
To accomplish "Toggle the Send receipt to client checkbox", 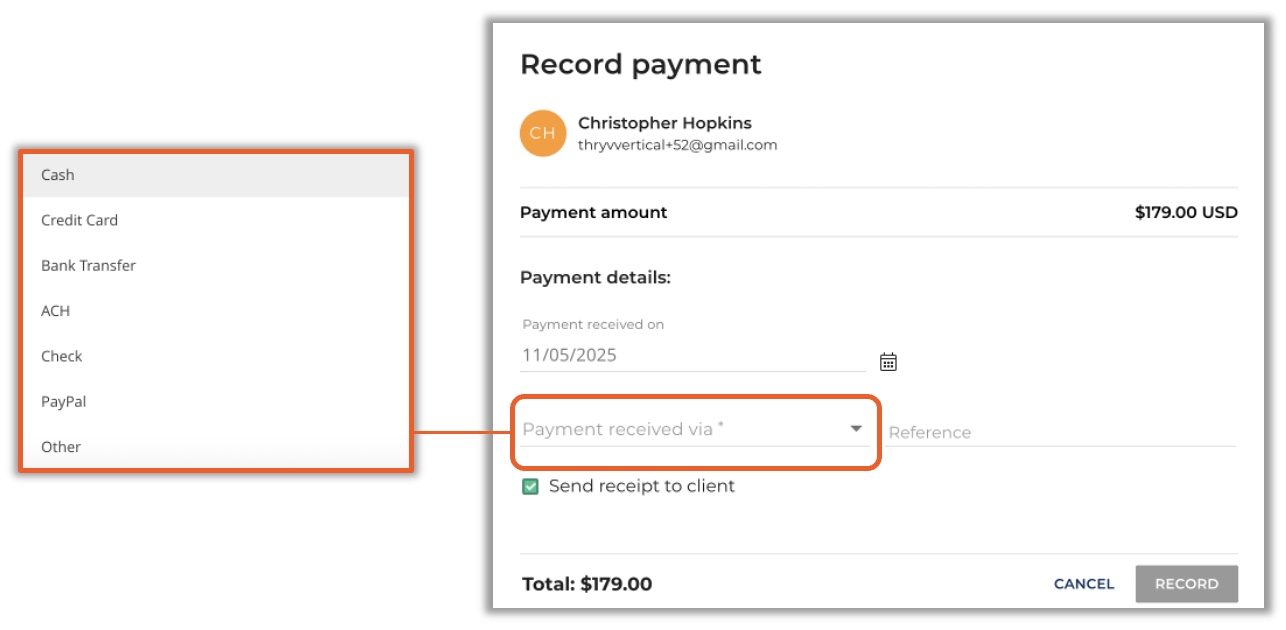I will pos(531,487).
